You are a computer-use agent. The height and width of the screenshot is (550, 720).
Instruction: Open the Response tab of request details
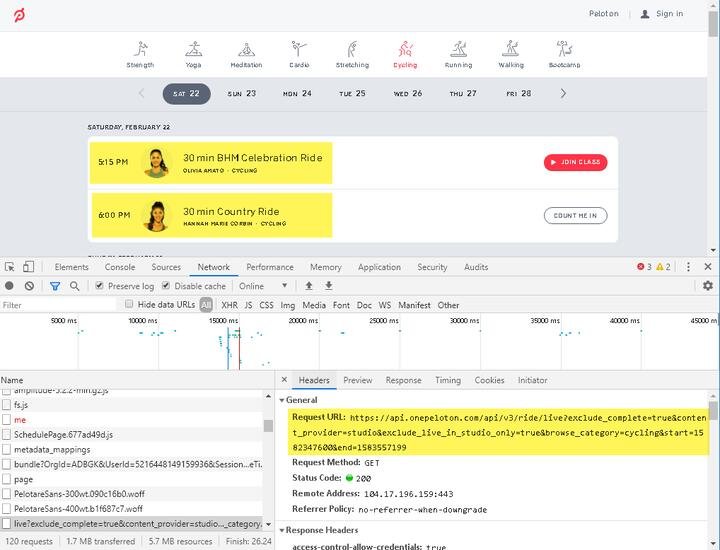pos(403,380)
